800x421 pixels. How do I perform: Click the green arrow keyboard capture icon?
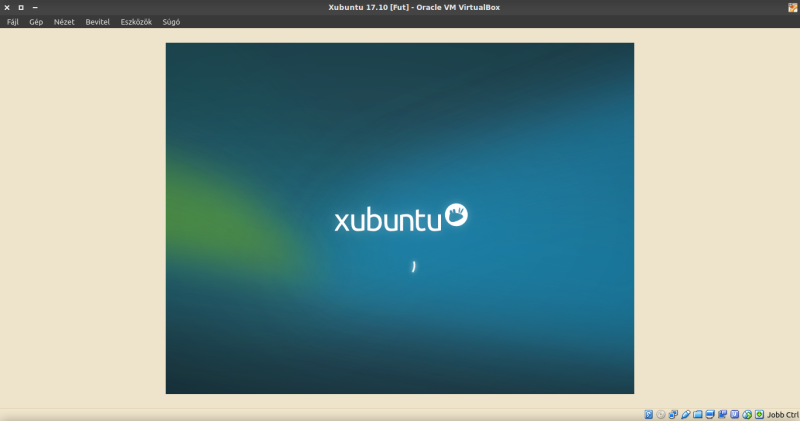click(x=759, y=414)
